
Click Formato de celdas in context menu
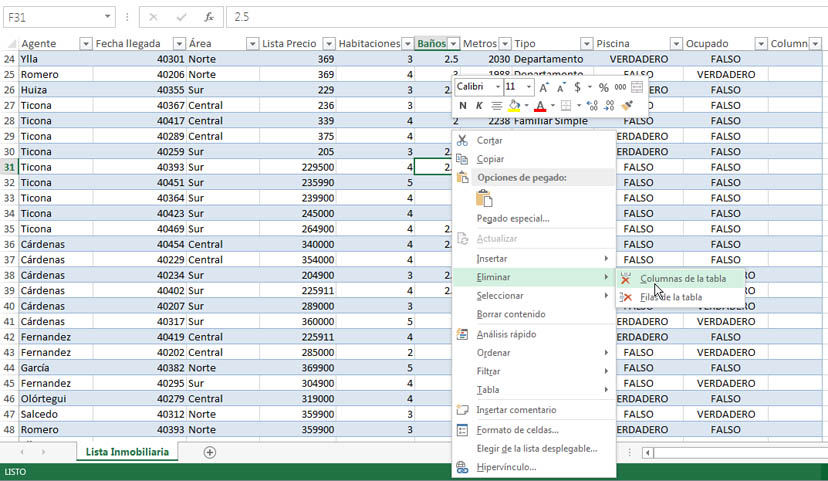click(x=517, y=430)
